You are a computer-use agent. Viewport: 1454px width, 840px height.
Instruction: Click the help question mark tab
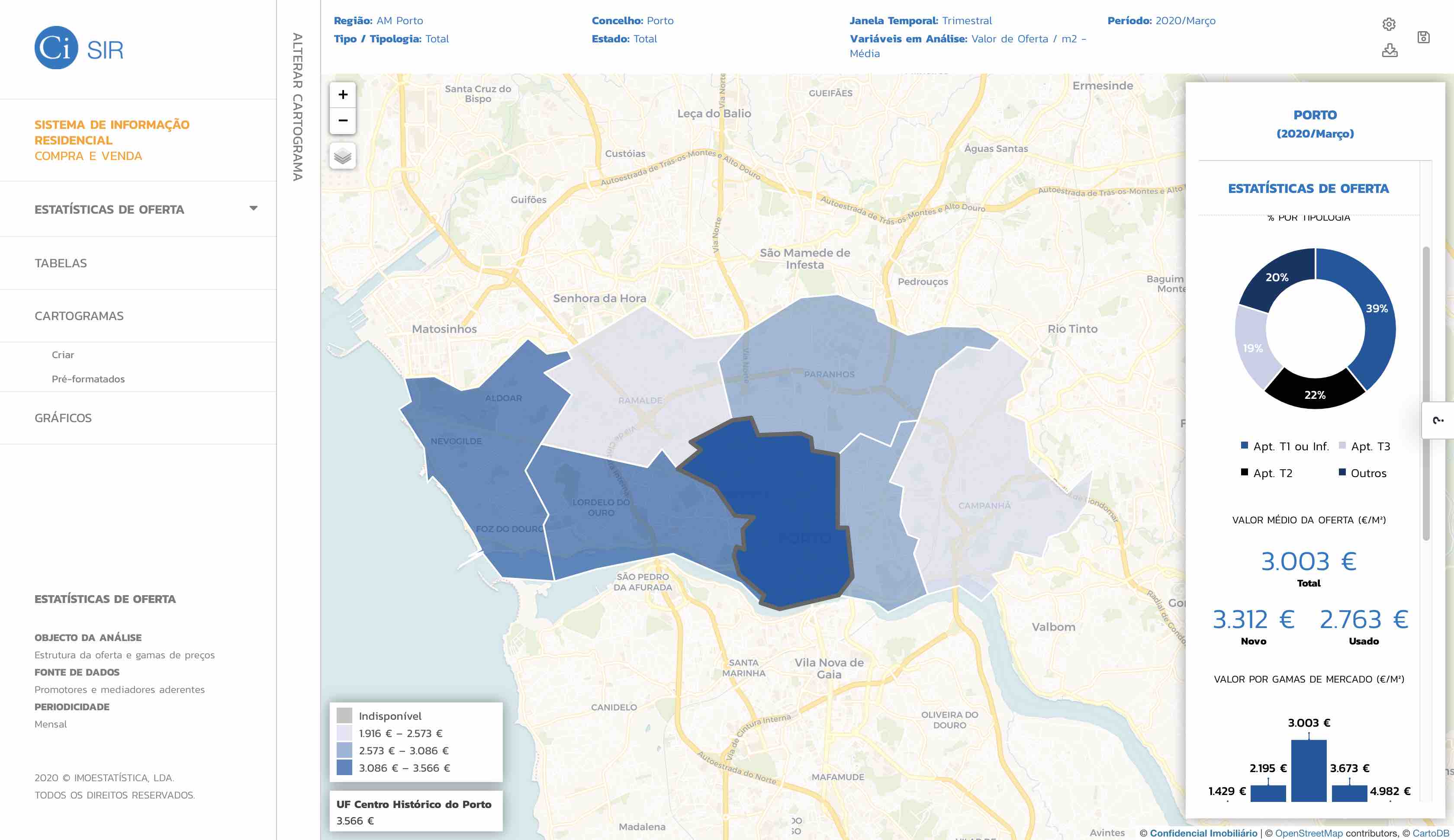click(1438, 420)
